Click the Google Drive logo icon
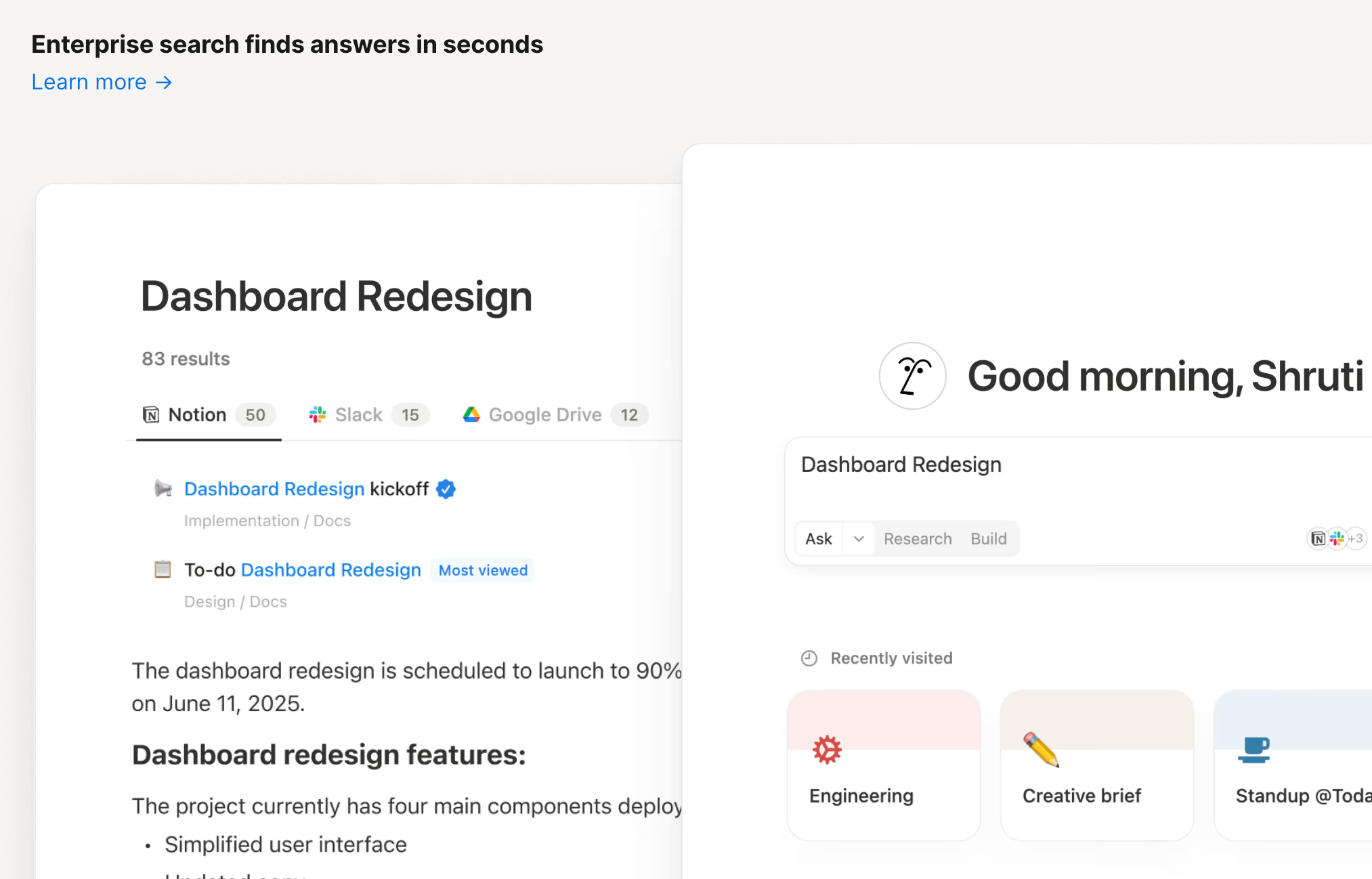 click(x=471, y=414)
